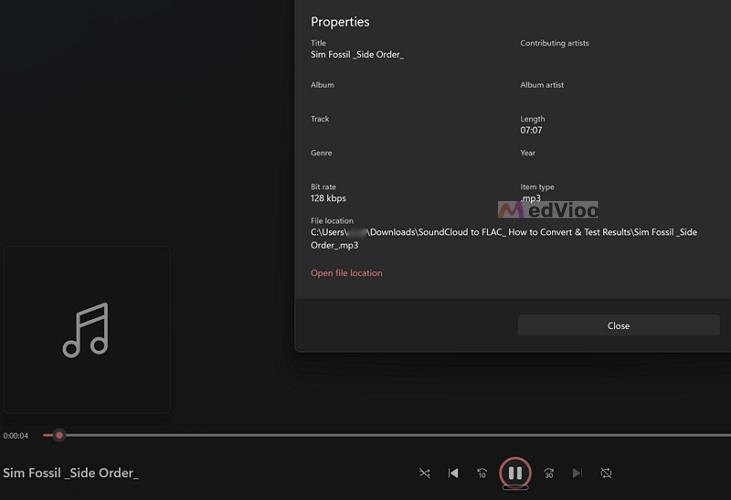Click the track title 'Sim Fossil _Side Order_' at bottom
This screenshot has width=731, height=500.
click(71, 473)
